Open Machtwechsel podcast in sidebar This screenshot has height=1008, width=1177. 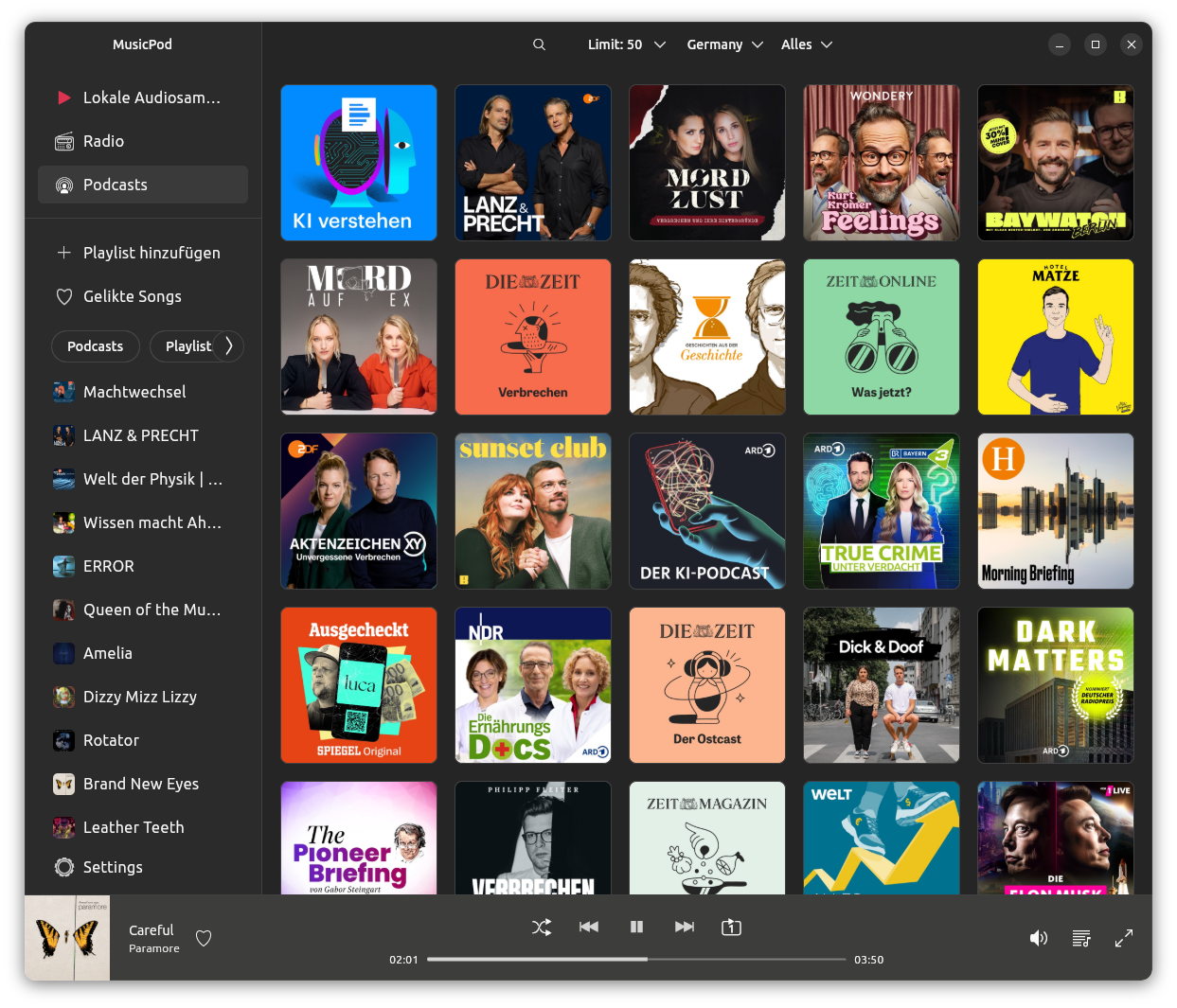[143, 392]
